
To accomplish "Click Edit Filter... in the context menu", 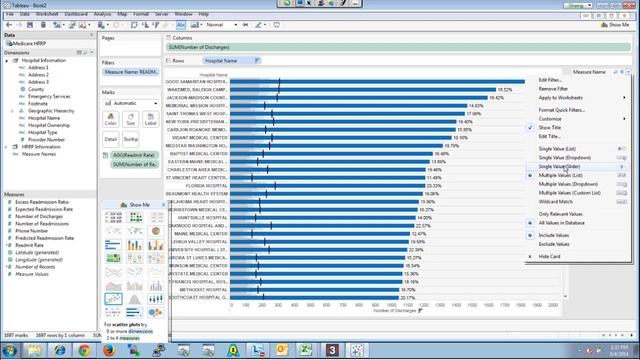I will pyautogui.click(x=550, y=80).
